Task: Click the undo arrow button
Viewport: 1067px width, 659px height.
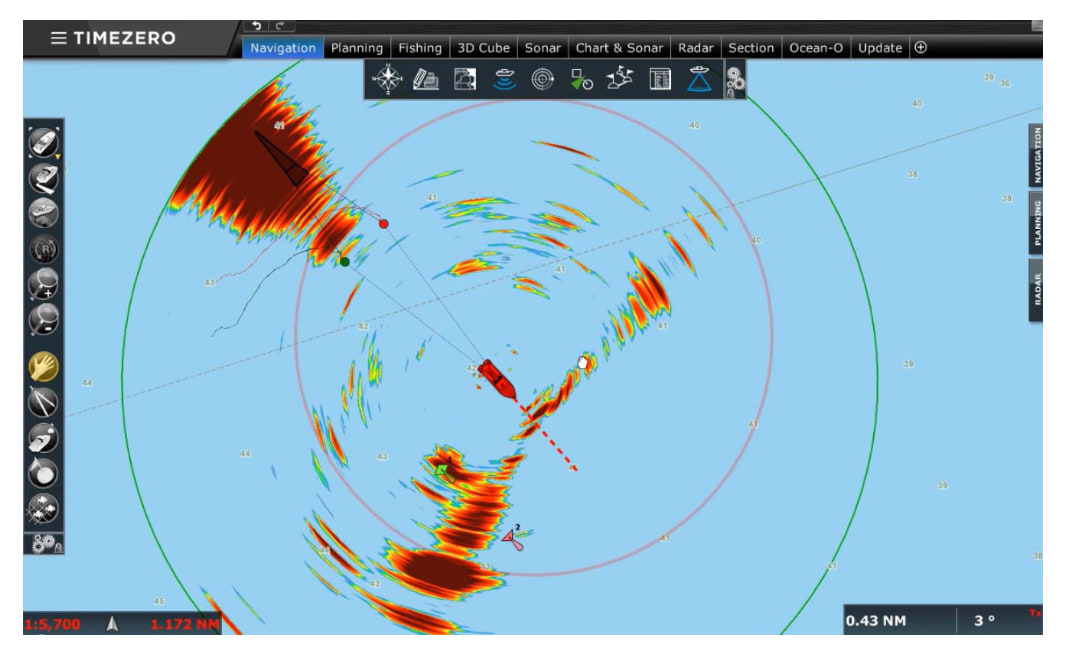Action: pyautogui.click(x=257, y=26)
